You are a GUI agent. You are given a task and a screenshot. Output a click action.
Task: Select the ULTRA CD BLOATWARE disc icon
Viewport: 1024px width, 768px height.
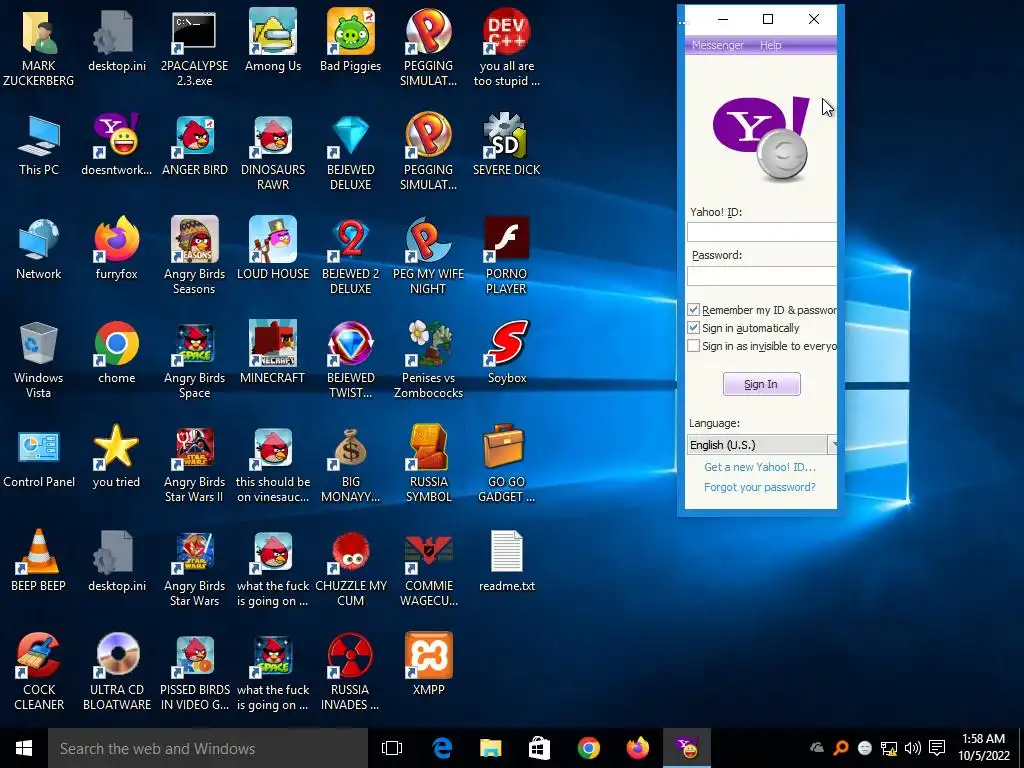click(x=117, y=671)
